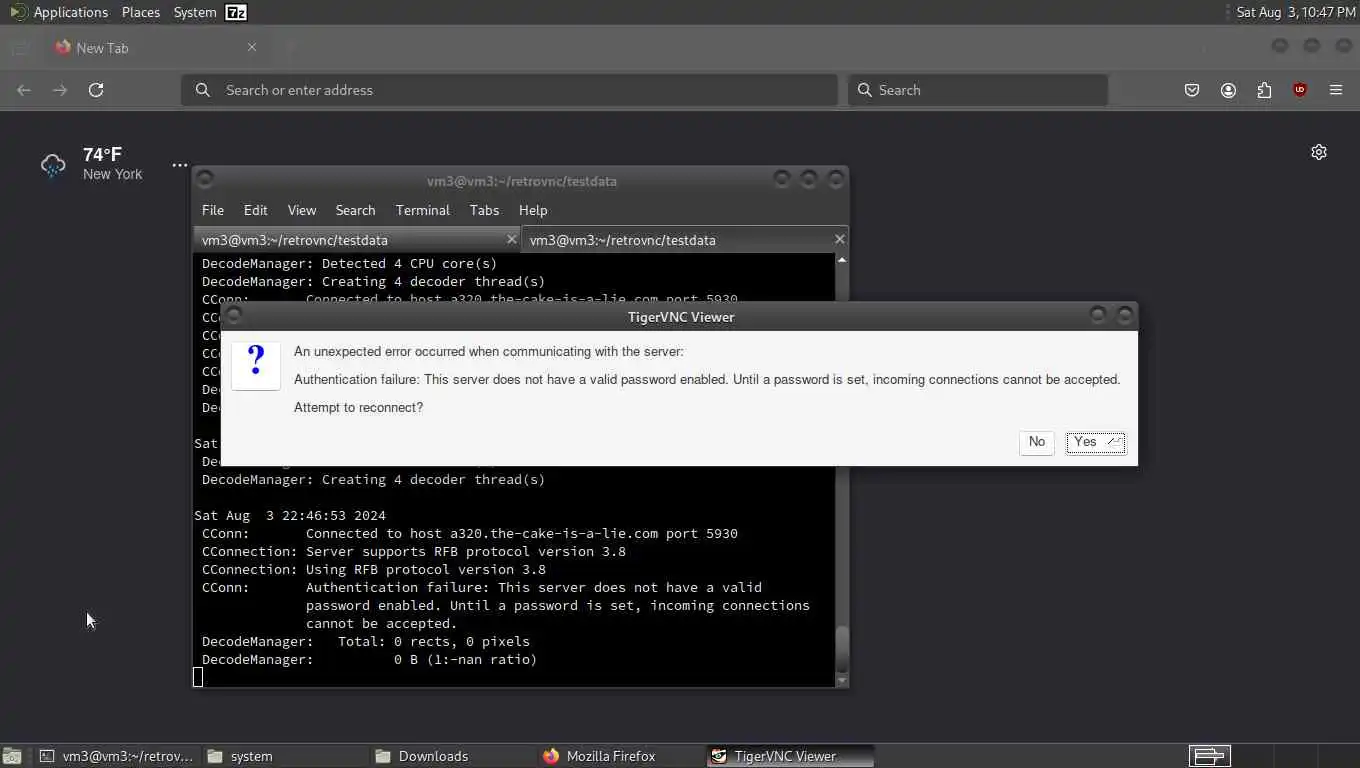
Task: Focus the Firefox Search box
Action: [978, 90]
